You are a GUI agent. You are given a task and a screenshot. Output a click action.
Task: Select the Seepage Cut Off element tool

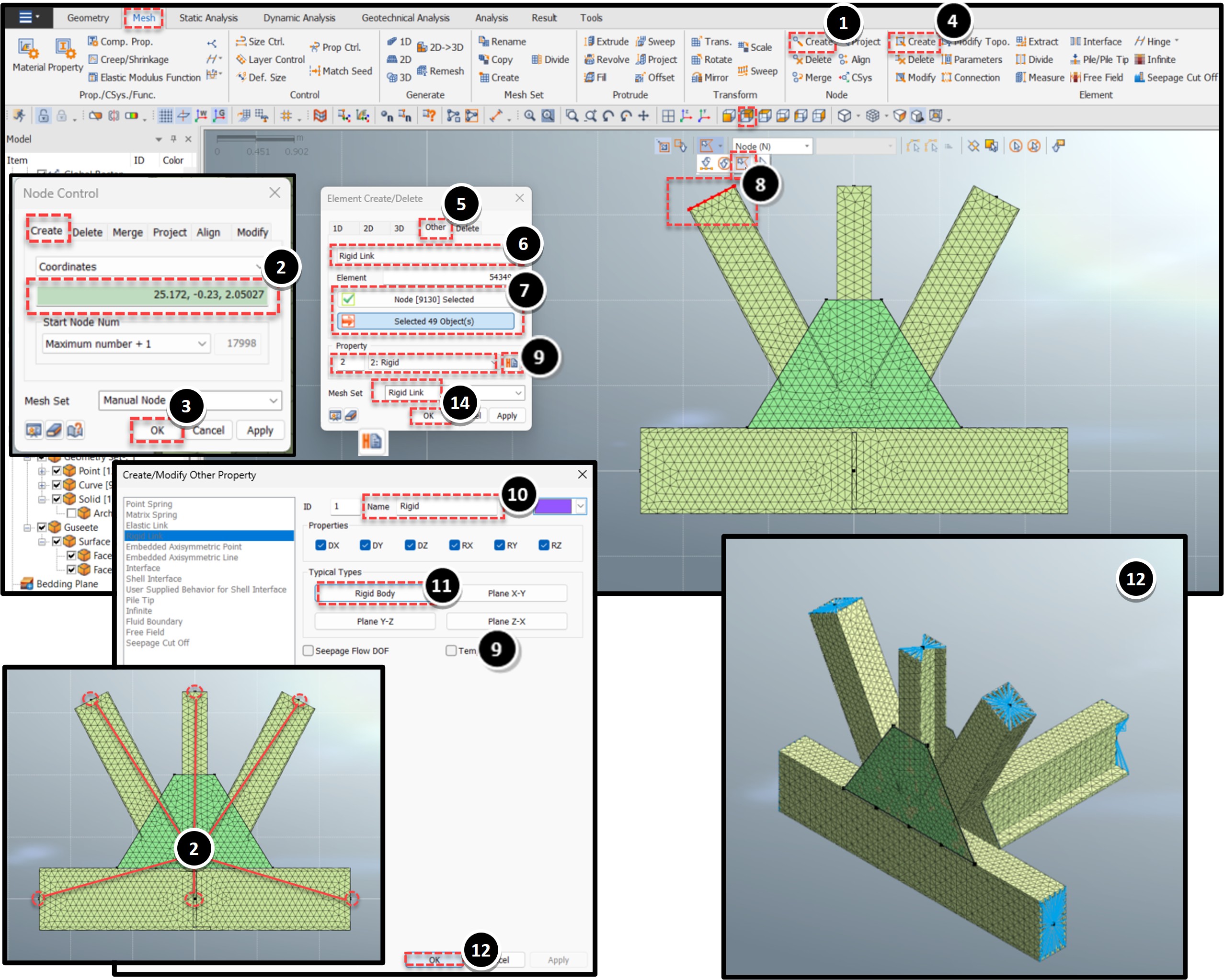(x=1175, y=78)
